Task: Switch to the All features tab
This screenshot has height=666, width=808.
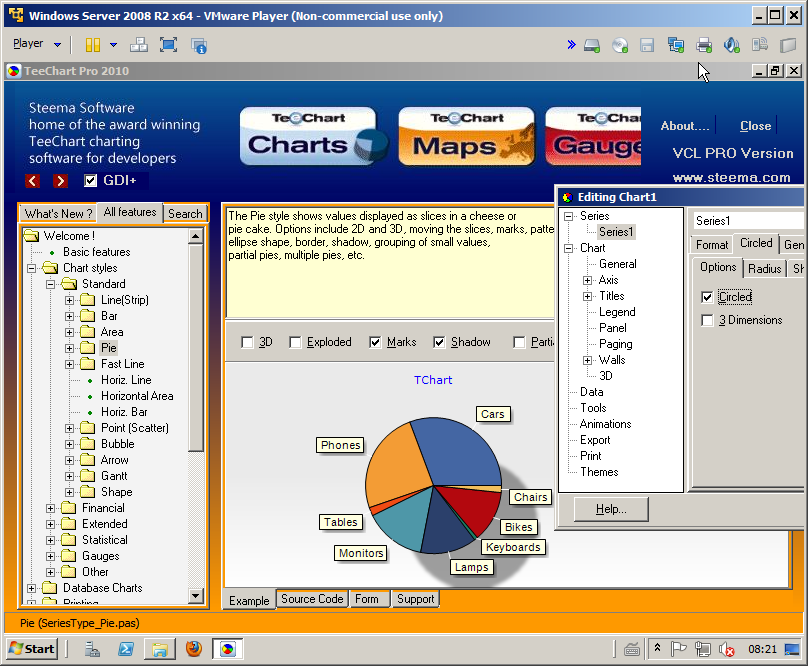Action: tap(130, 212)
